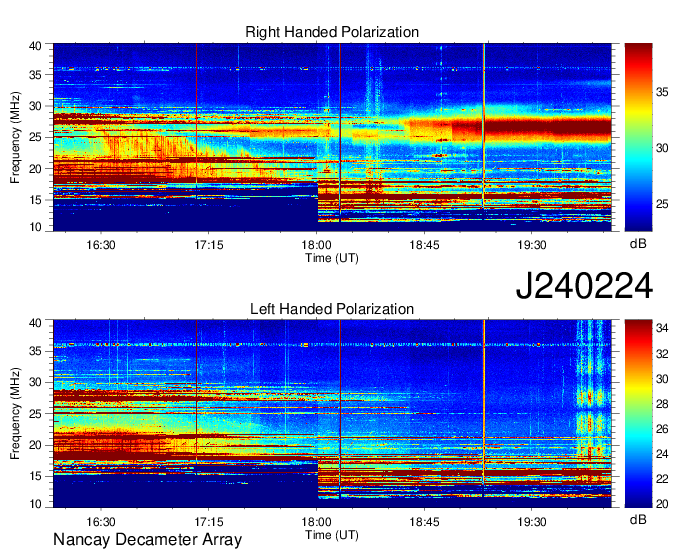Click the 'Nancay Decameter Array' caption
Screen dimensions: 680x552
coord(147,540)
